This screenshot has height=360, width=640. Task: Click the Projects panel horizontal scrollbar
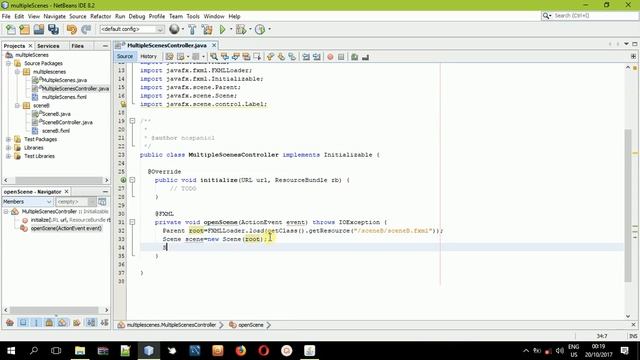pos(59,180)
